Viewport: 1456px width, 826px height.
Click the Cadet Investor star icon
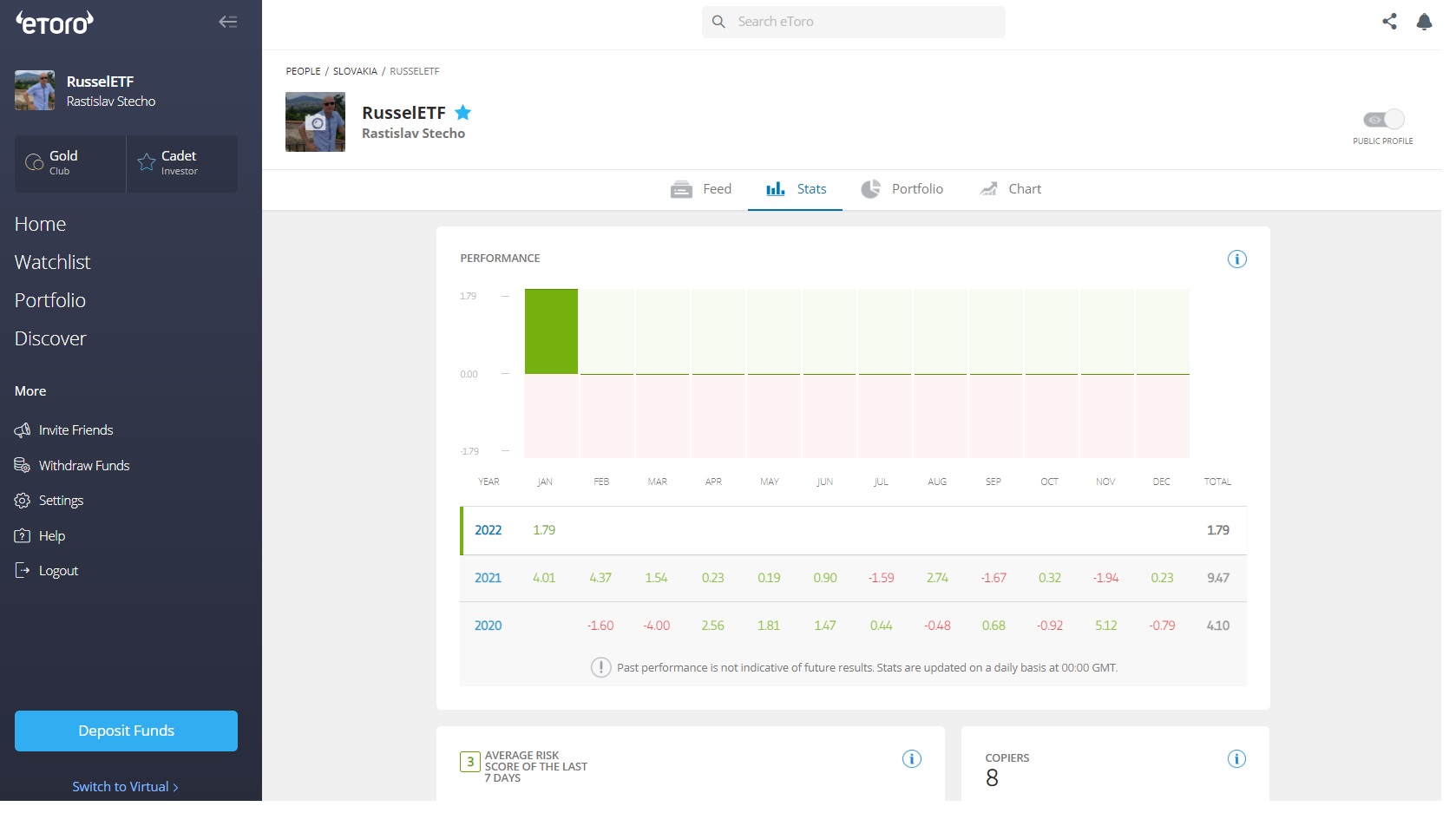click(x=147, y=161)
